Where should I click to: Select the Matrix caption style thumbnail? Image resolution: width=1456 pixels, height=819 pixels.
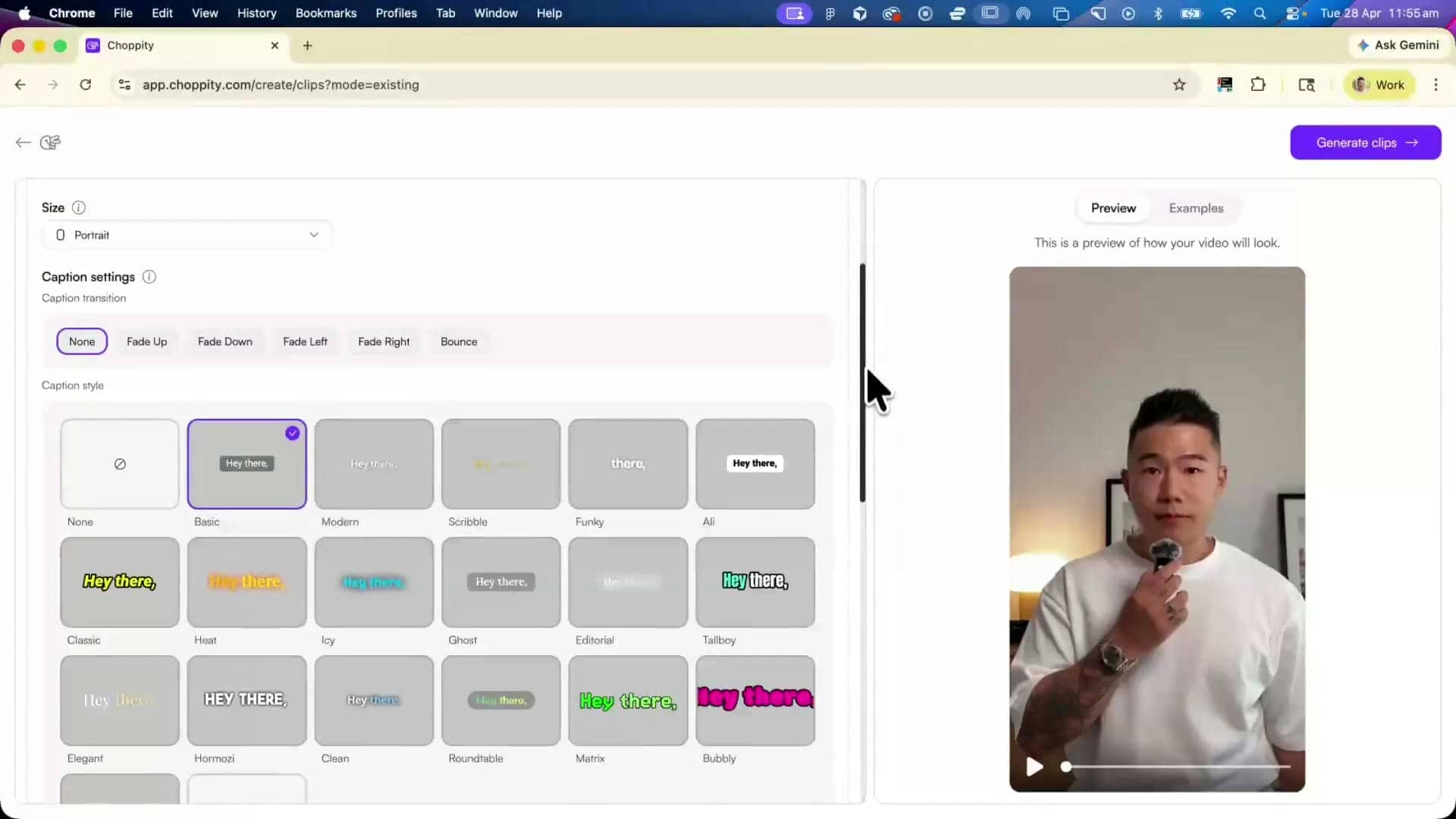[x=628, y=701]
